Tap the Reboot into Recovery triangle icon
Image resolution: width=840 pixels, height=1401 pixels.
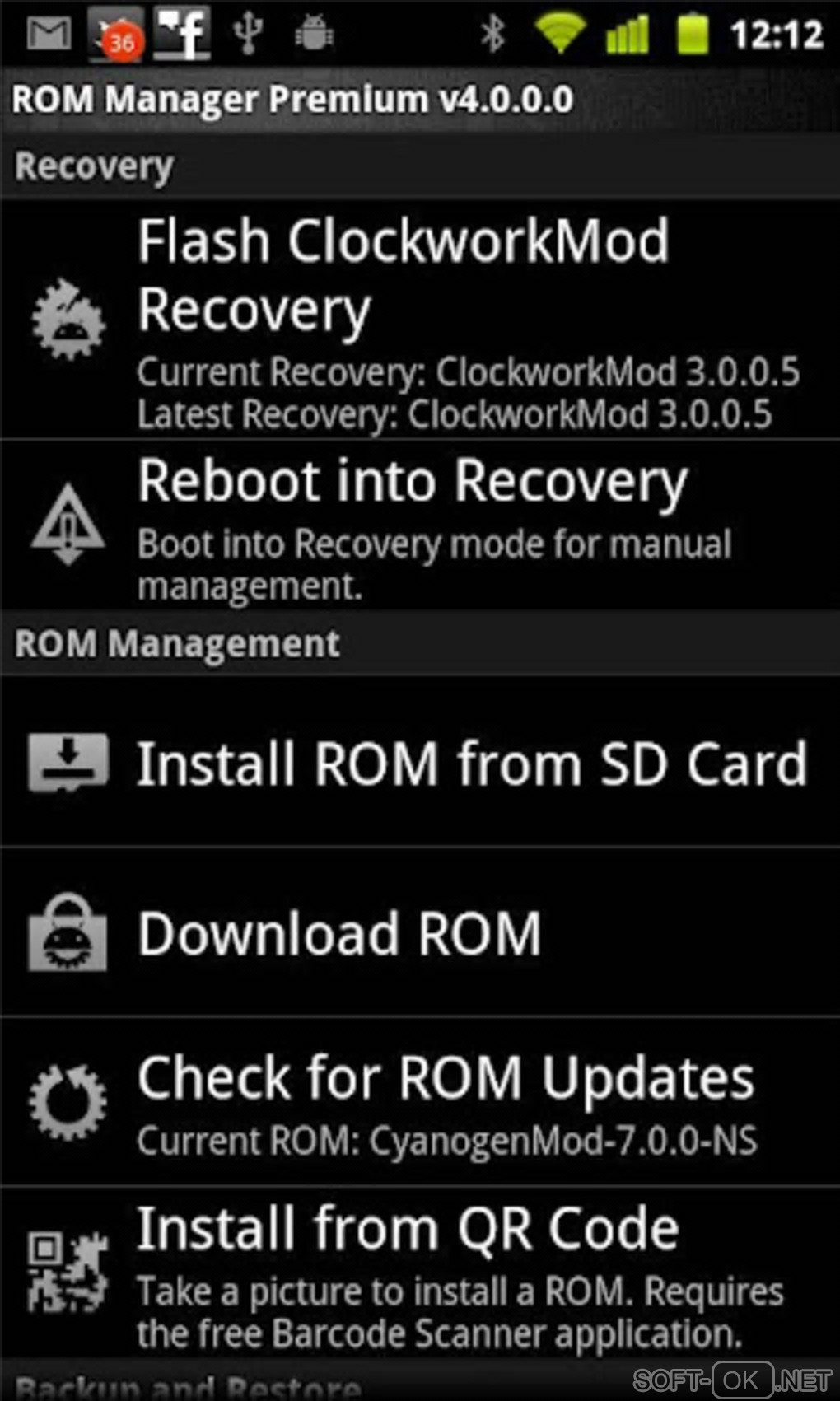68,524
